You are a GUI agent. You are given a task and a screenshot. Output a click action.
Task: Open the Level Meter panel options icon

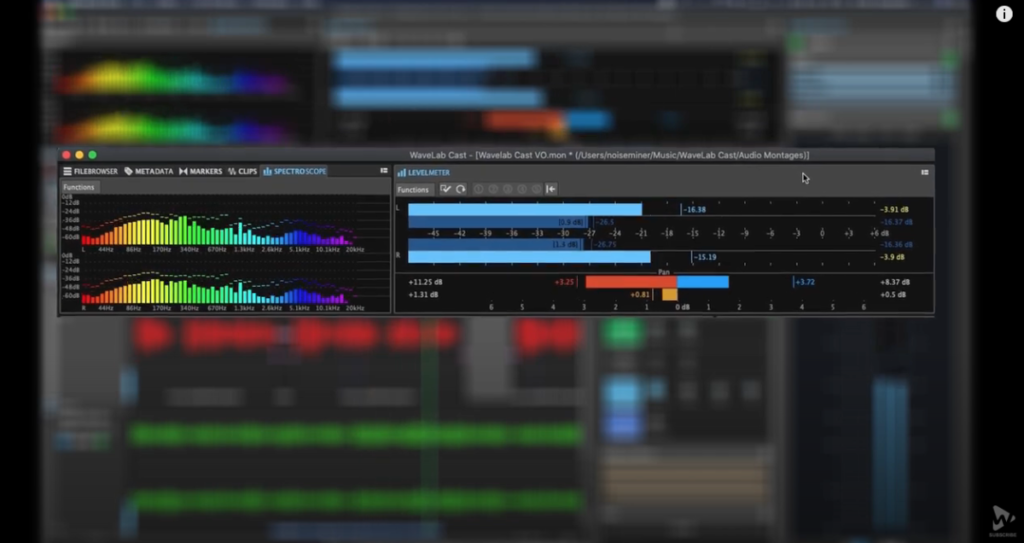pos(925,172)
